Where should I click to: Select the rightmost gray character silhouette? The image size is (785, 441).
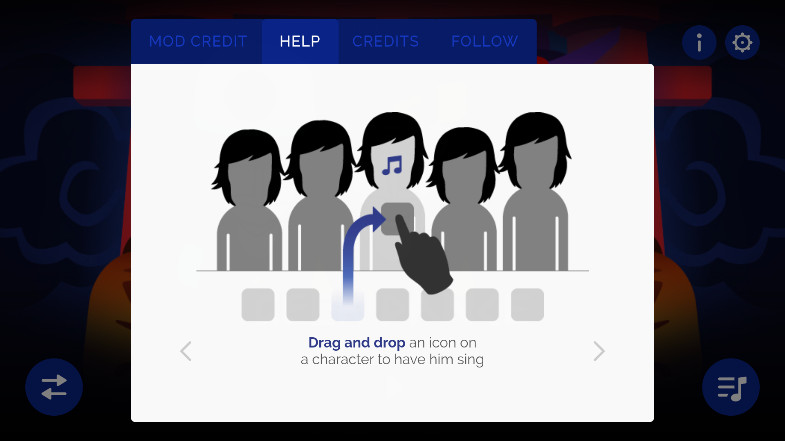pos(536,192)
